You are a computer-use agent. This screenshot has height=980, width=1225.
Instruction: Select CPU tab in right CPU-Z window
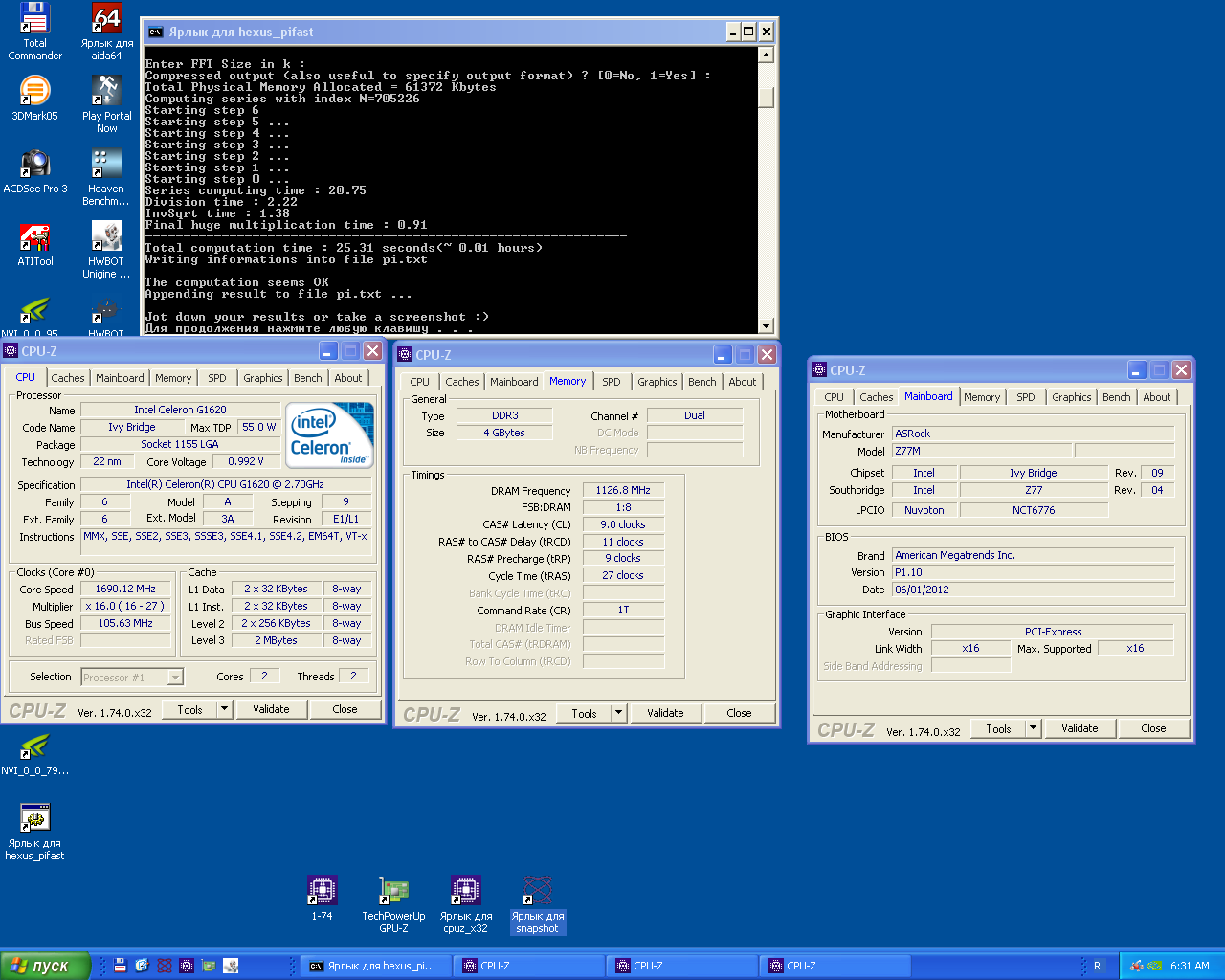click(835, 397)
